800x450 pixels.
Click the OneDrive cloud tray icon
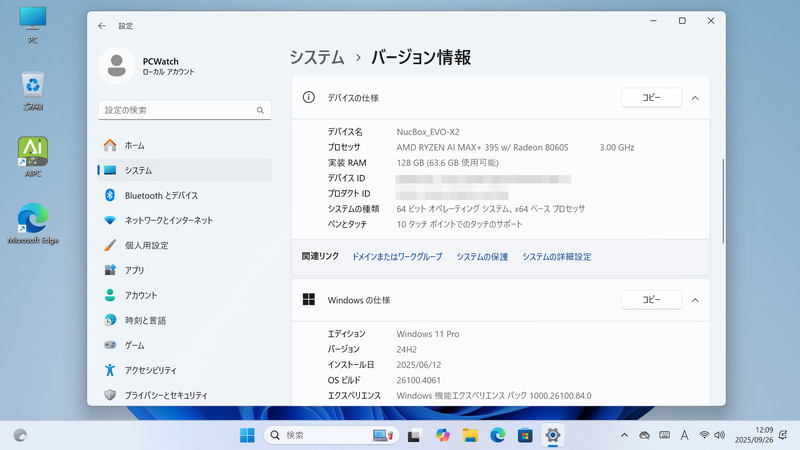click(x=644, y=435)
